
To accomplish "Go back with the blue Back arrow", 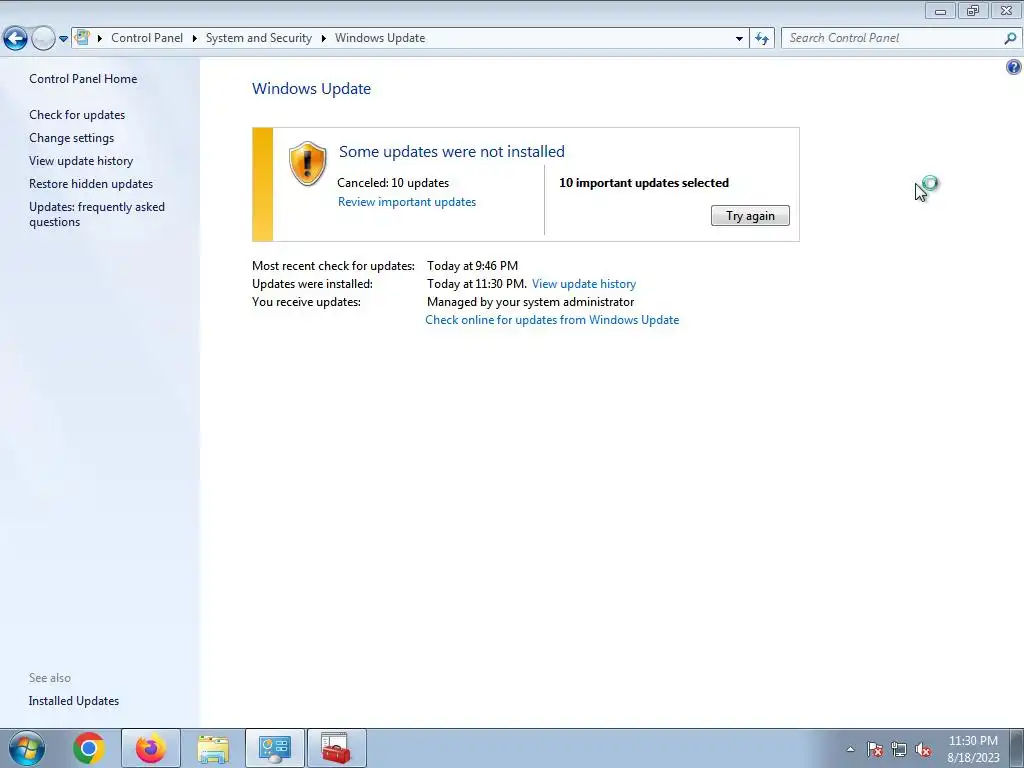I will 16,39.
